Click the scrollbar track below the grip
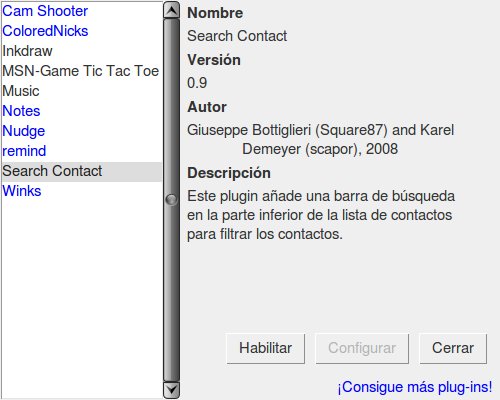The width and height of the screenshot is (500, 400). 172,293
